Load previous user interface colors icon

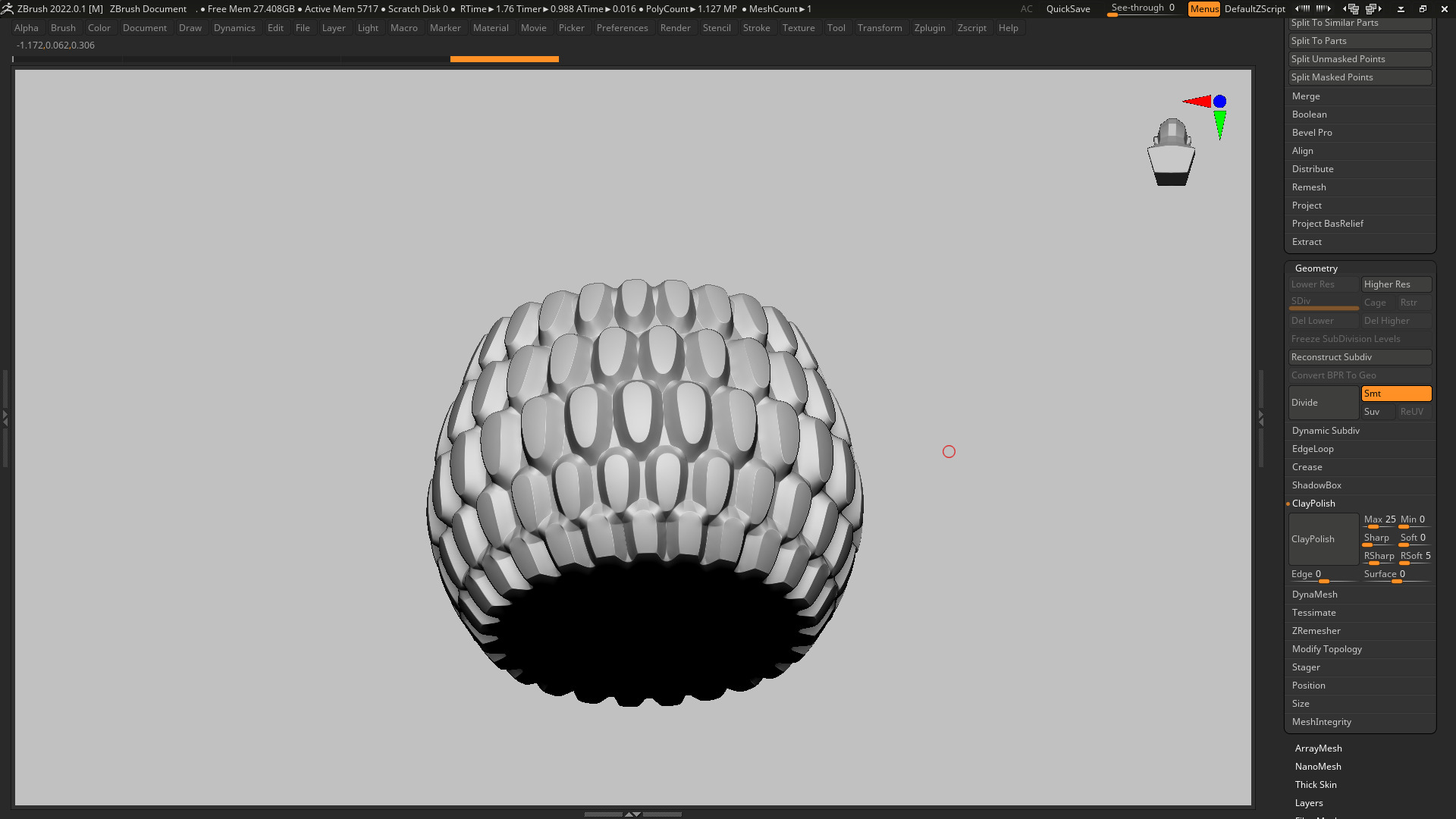(1351, 9)
